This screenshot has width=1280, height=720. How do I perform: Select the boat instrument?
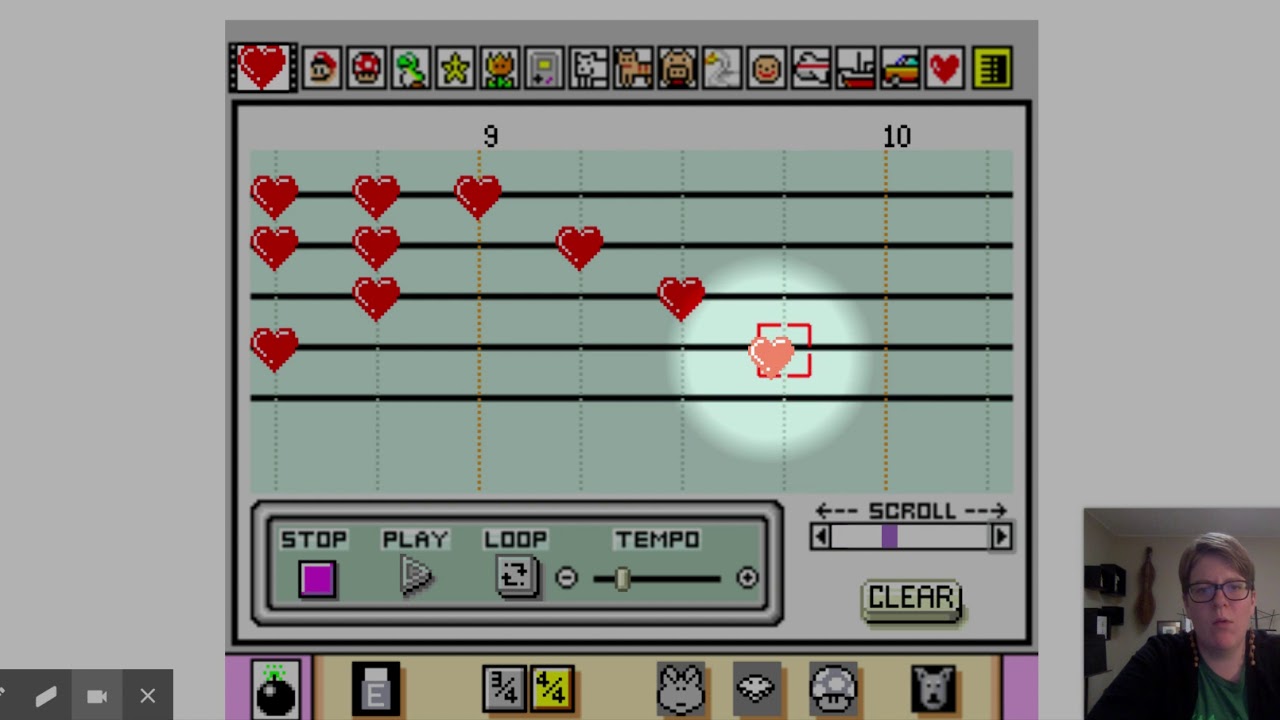coord(856,69)
